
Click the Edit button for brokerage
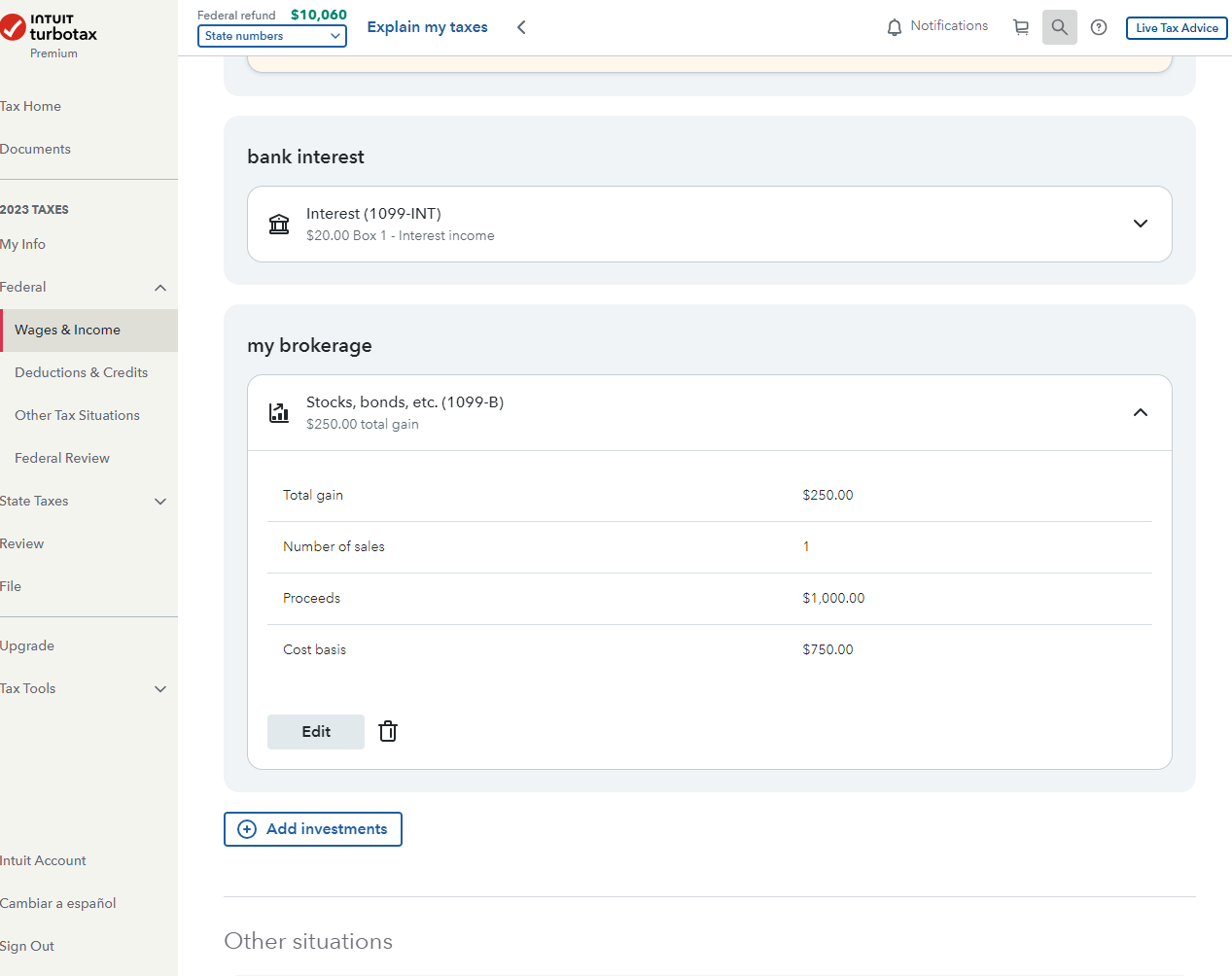(316, 732)
